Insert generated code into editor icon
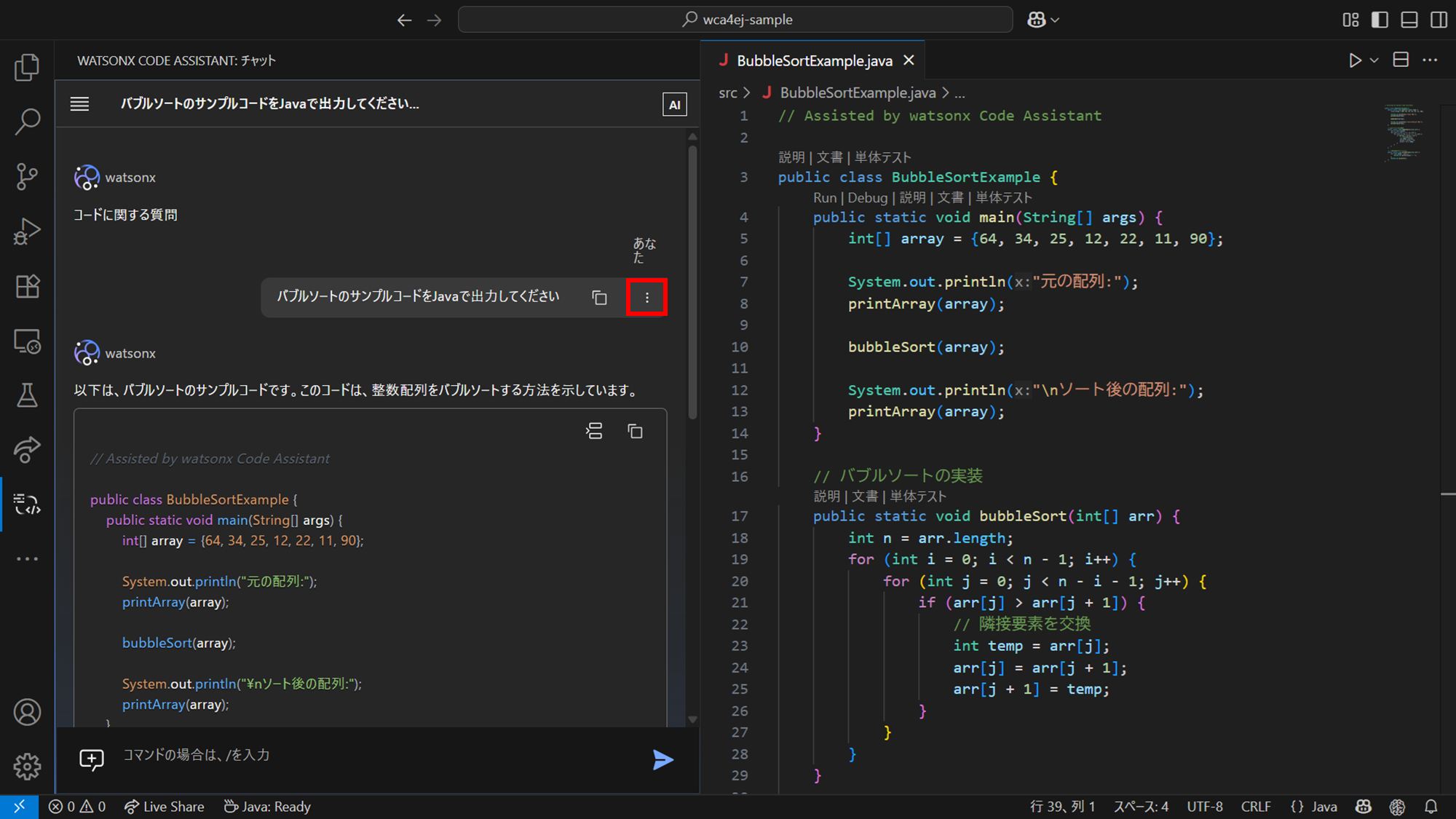Image resolution: width=1456 pixels, height=819 pixels. click(x=594, y=431)
